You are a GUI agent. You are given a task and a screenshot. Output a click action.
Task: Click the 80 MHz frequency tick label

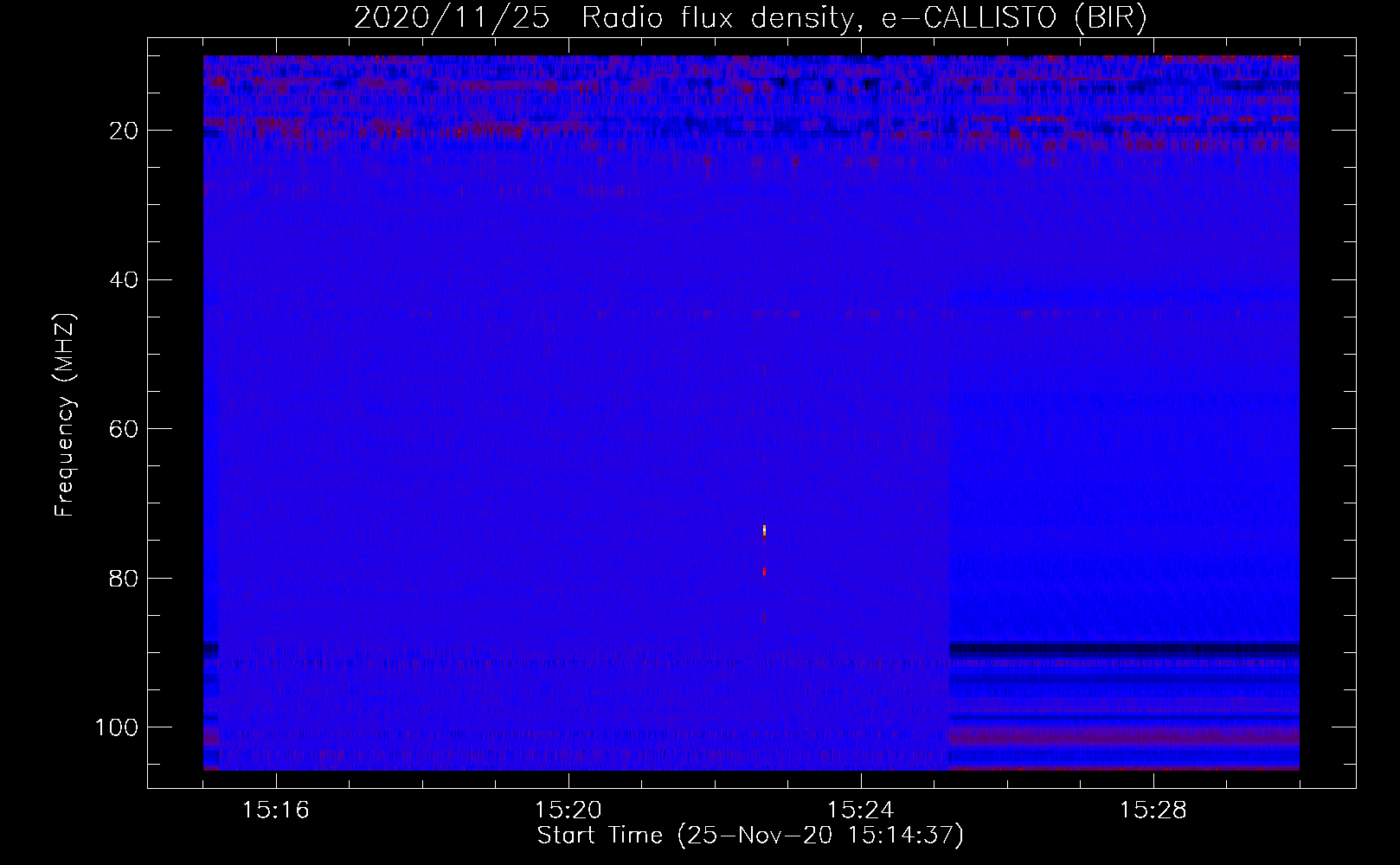(x=125, y=578)
